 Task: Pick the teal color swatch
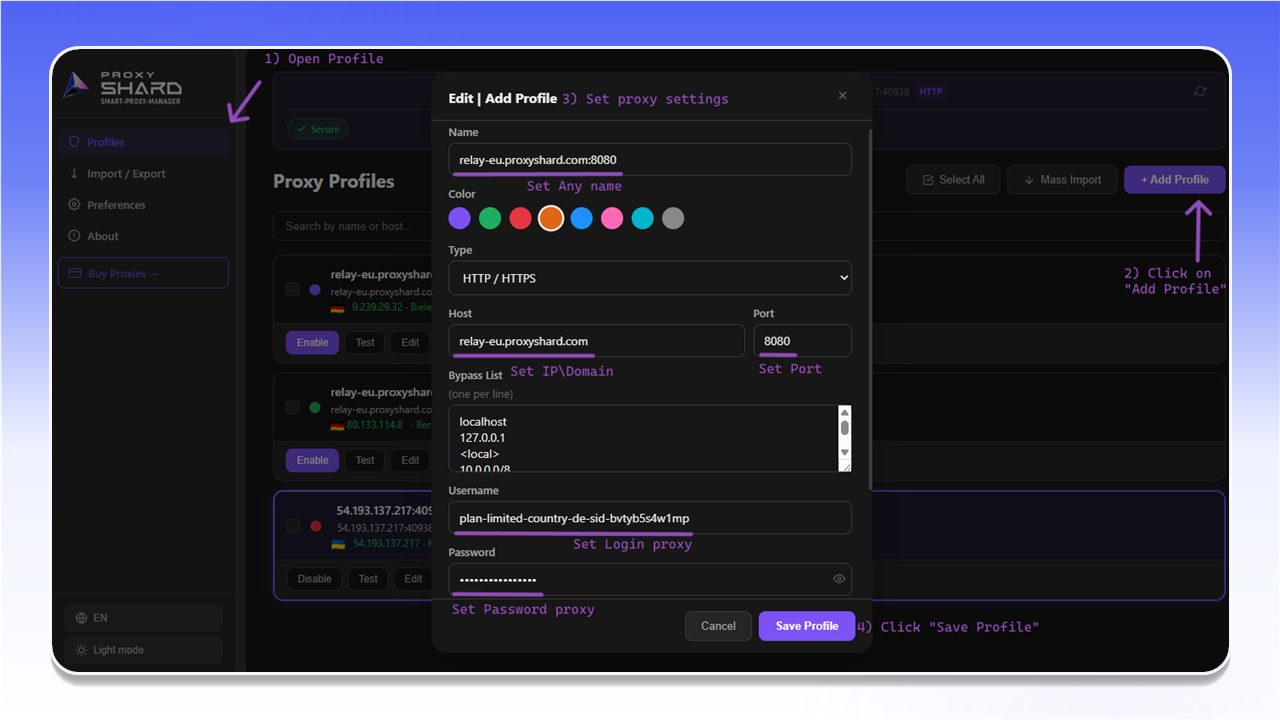click(643, 218)
